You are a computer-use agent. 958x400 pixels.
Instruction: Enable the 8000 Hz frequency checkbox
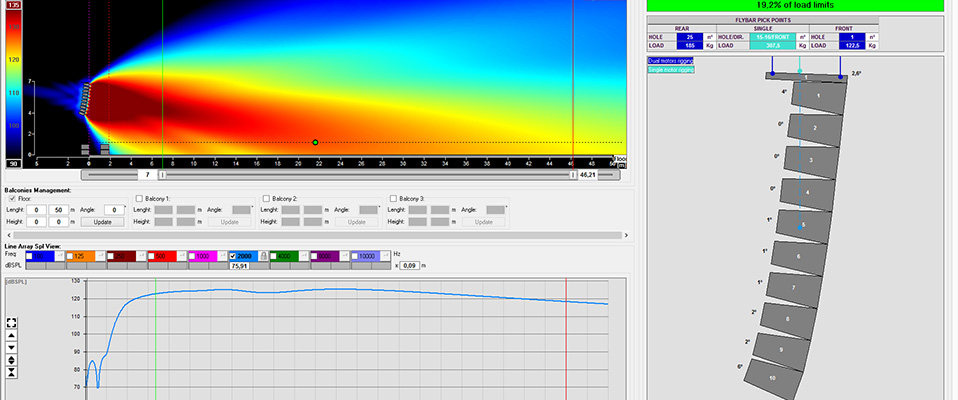(314, 256)
